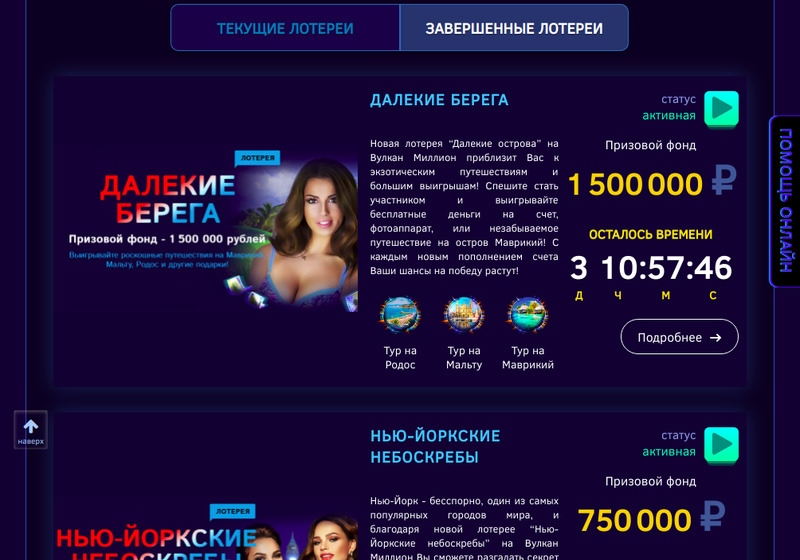Open the Далекие берега lottery title

439,100
